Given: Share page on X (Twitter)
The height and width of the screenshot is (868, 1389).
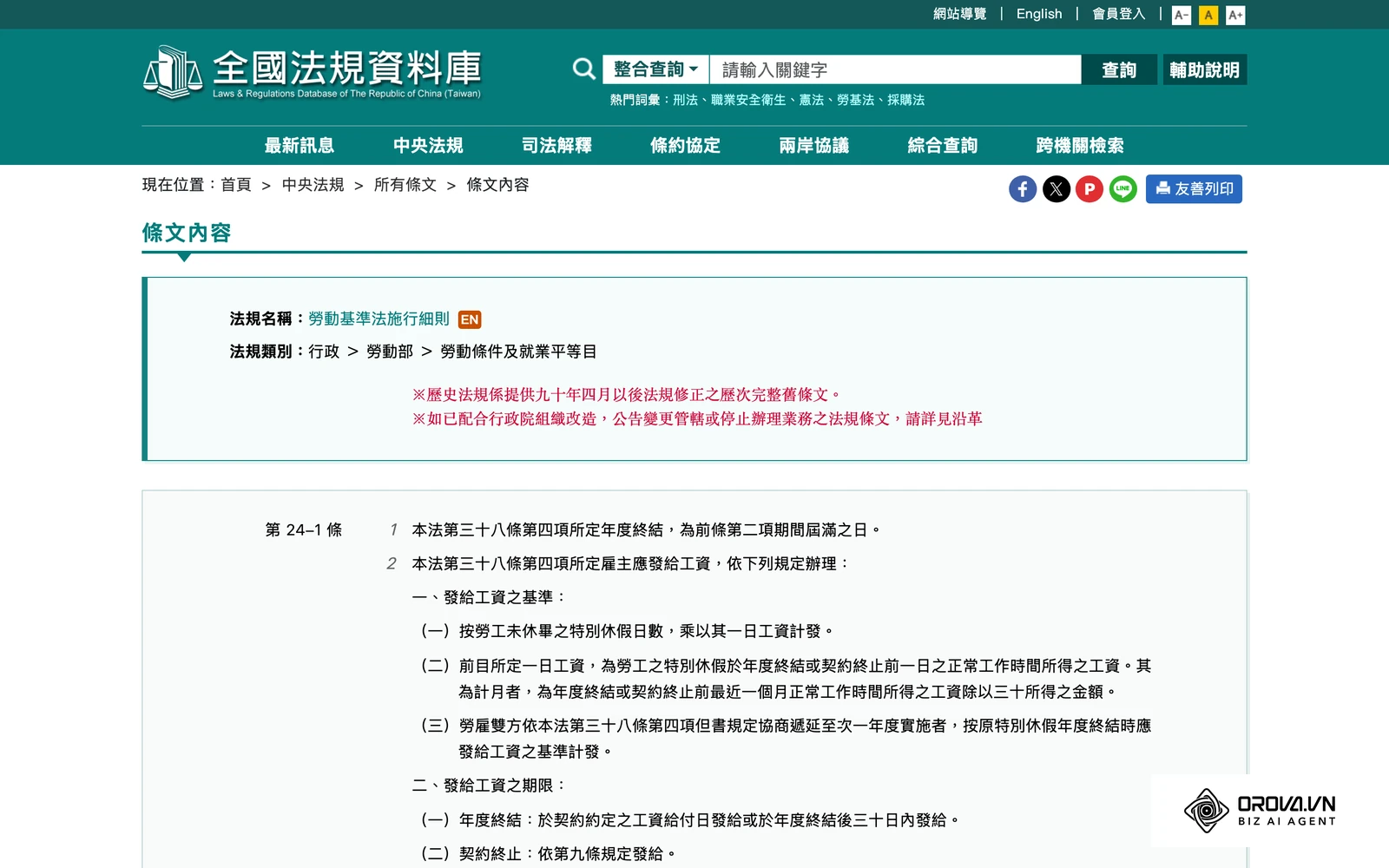Looking at the screenshot, I should 1056,189.
